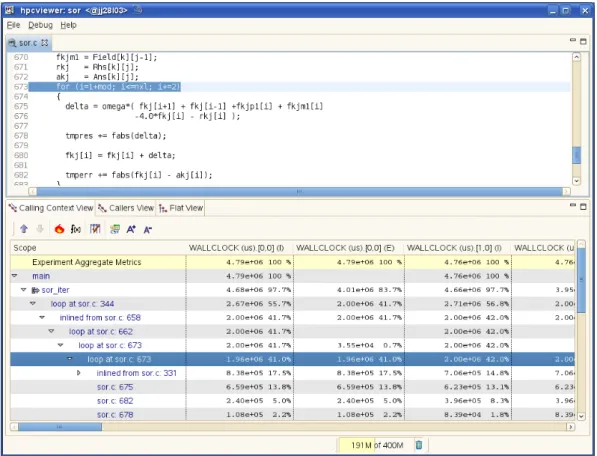Click metrics table horizontal scrollbar thumb

60,427
